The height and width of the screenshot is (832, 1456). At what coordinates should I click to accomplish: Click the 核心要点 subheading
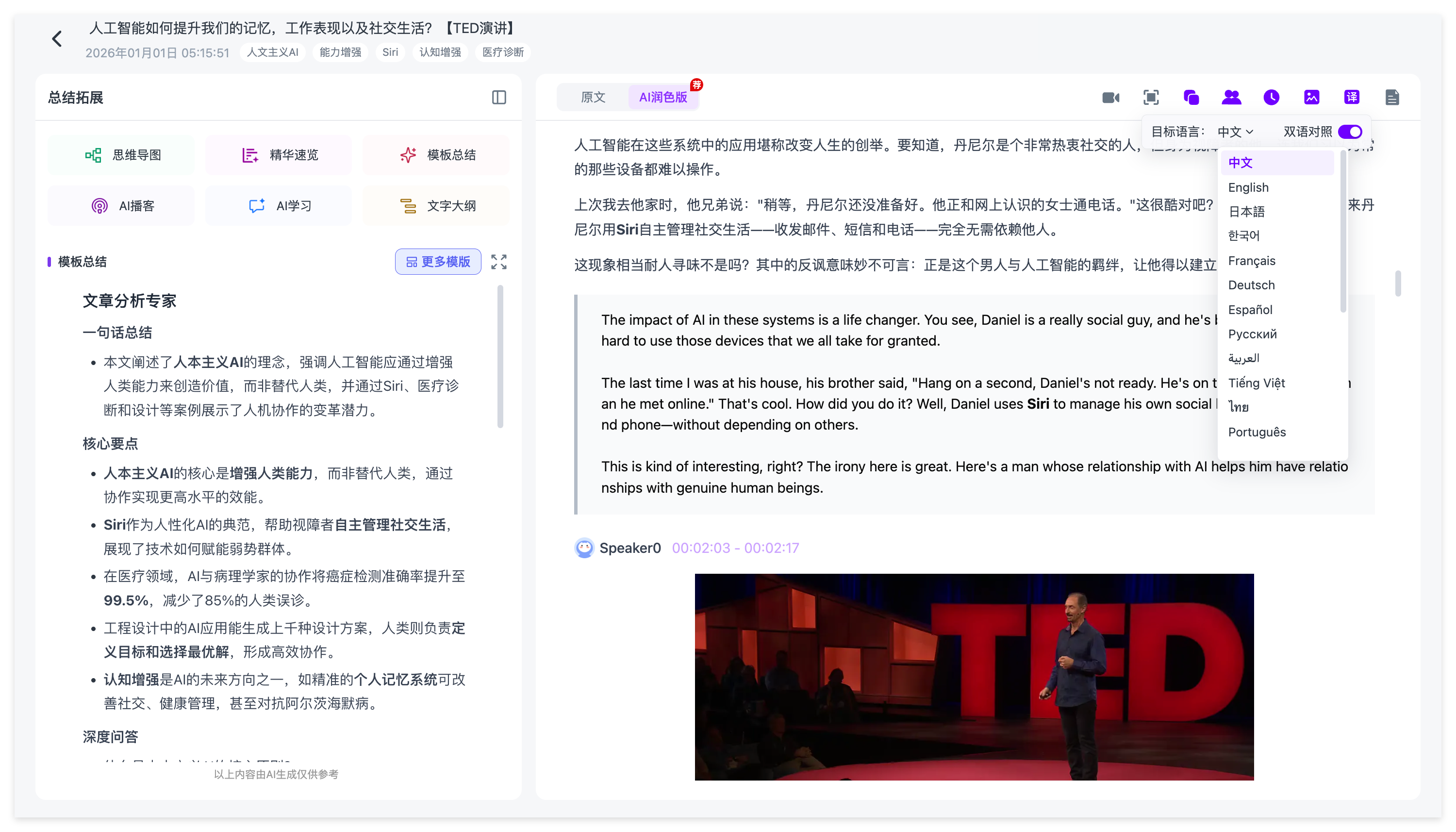point(110,444)
